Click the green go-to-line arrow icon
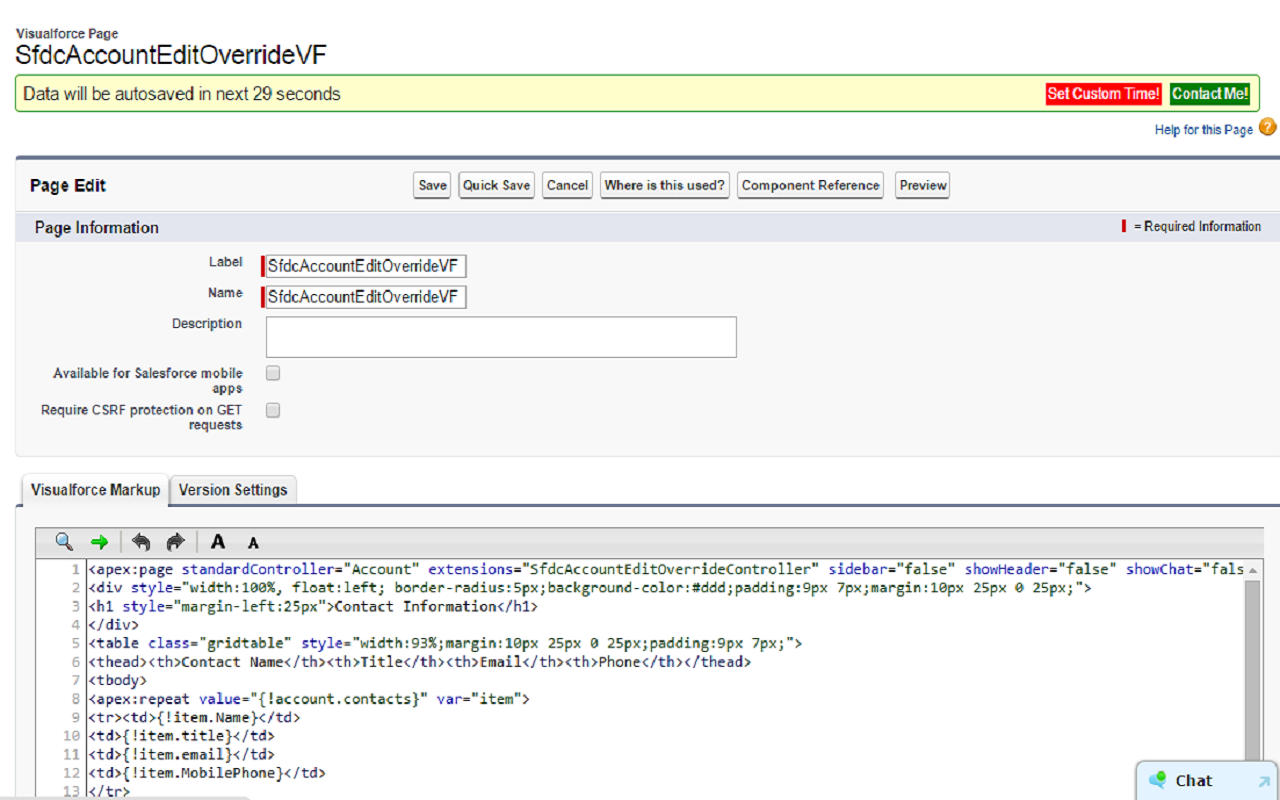This screenshot has height=800, width=1280. (x=99, y=542)
